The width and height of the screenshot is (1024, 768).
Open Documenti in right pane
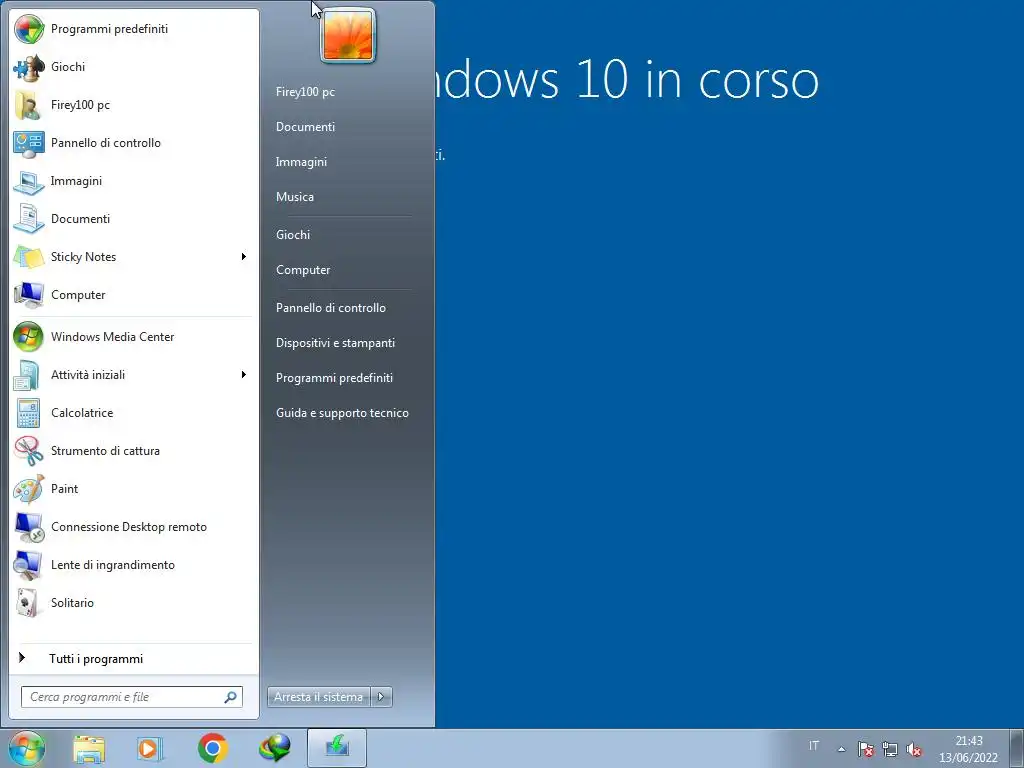[x=305, y=127]
